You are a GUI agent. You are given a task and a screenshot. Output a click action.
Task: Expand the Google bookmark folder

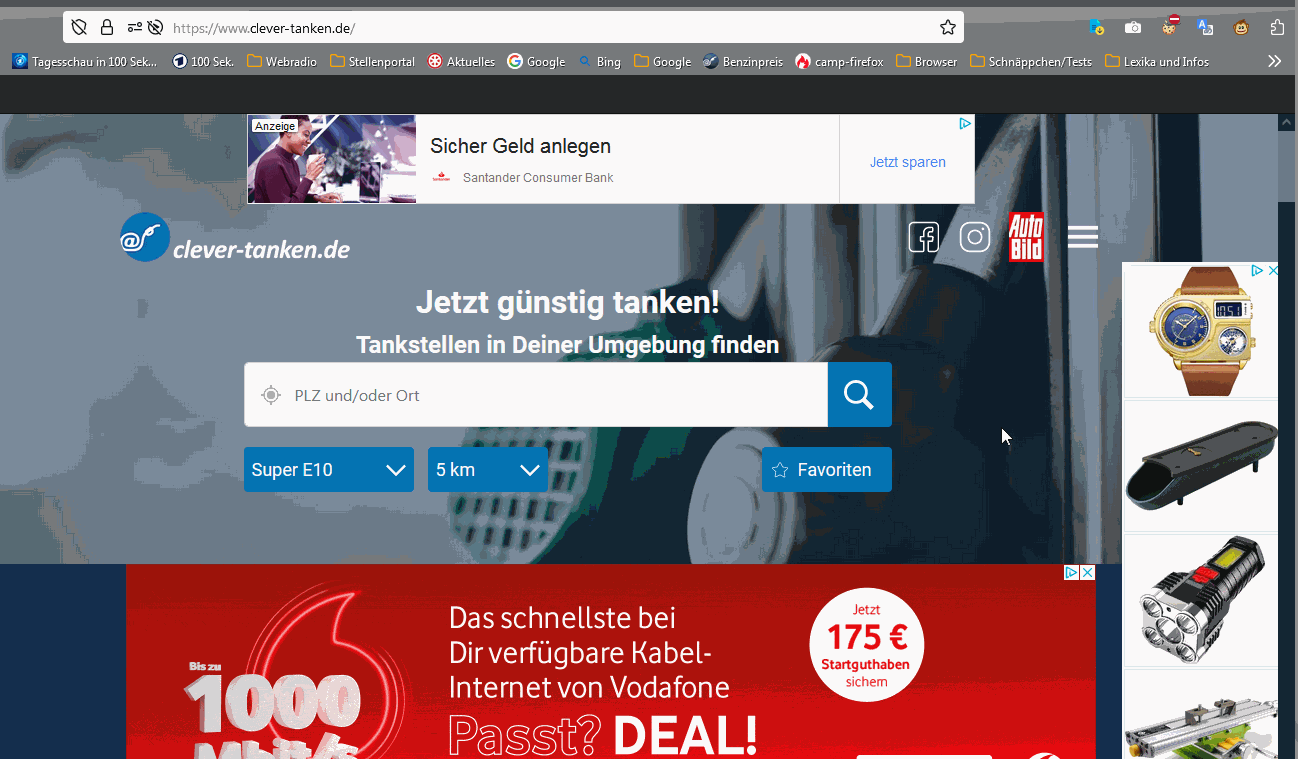point(662,62)
